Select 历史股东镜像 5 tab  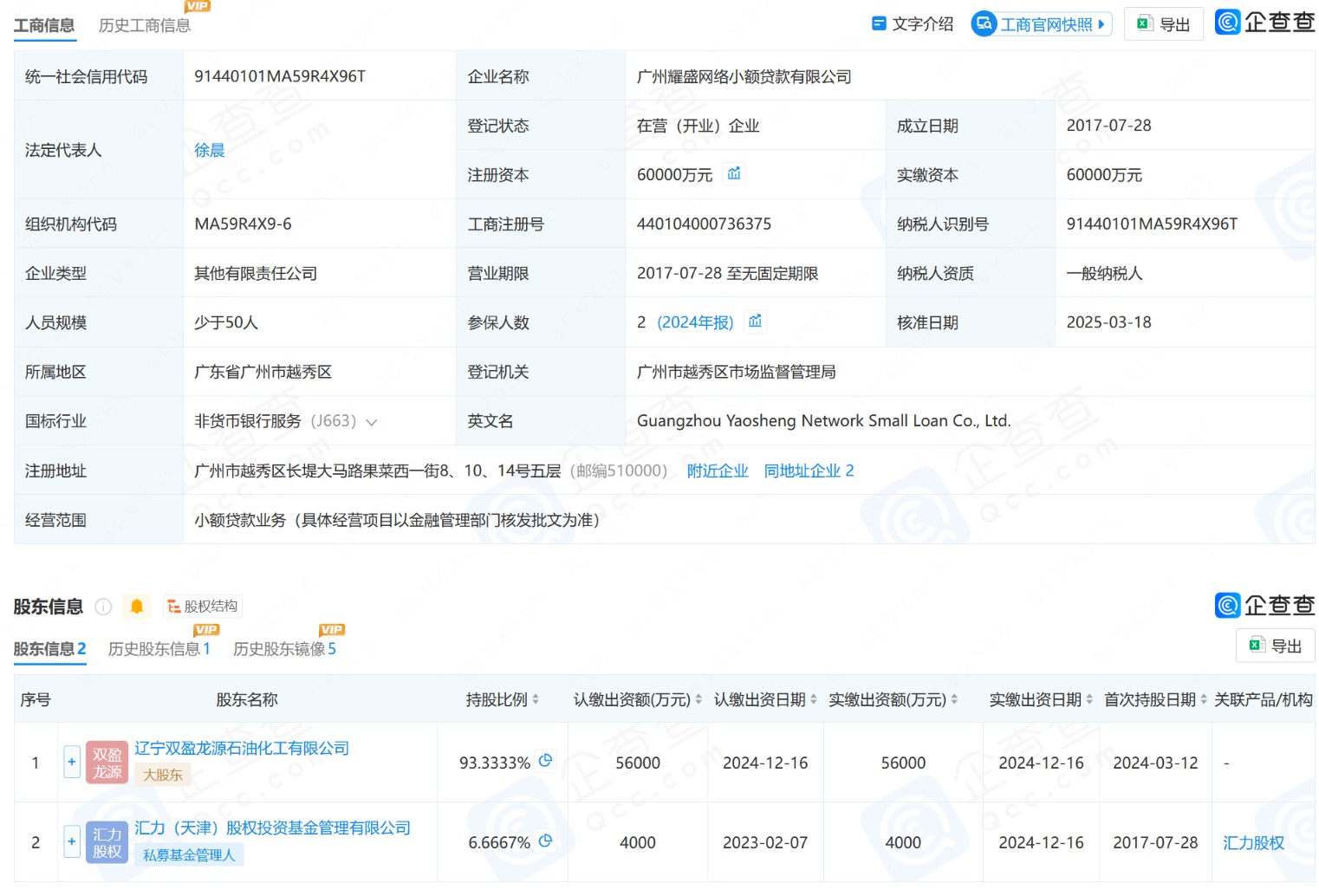coord(284,649)
